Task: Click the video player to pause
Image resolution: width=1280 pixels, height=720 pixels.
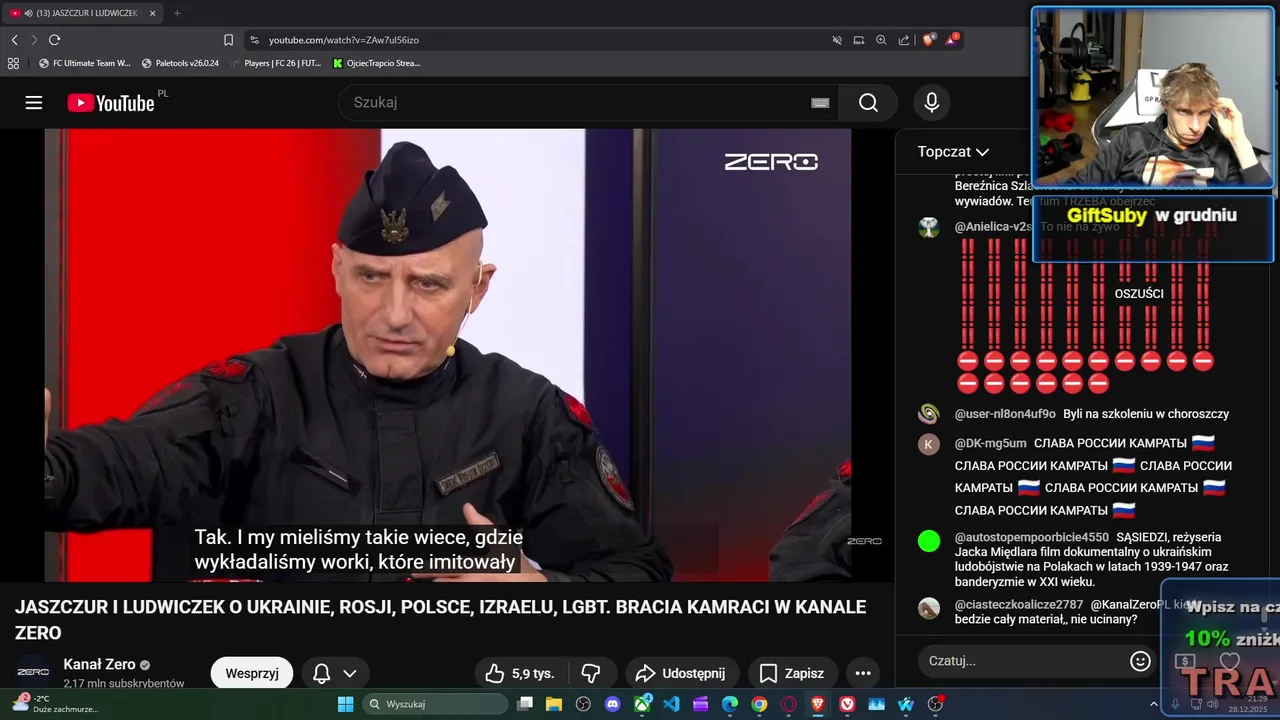Action: click(x=448, y=355)
